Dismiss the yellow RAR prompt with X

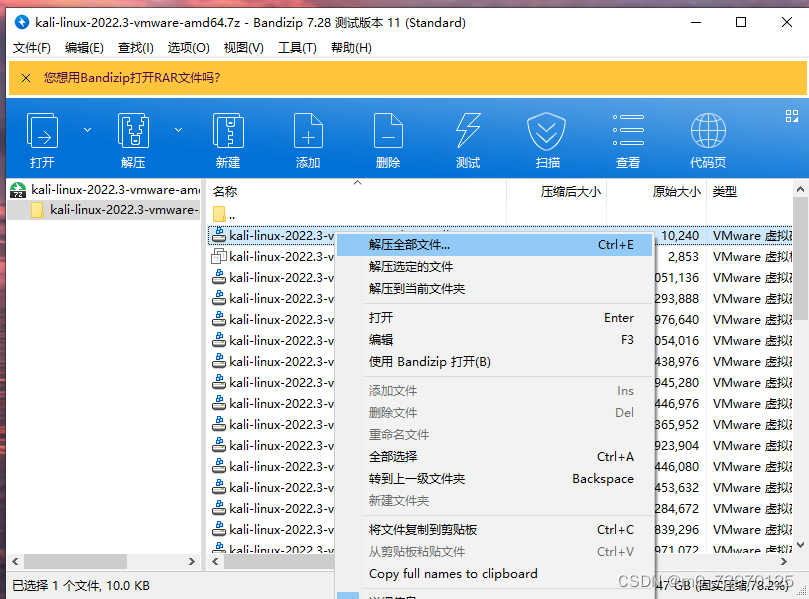pyautogui.click(x=26, y=78)
